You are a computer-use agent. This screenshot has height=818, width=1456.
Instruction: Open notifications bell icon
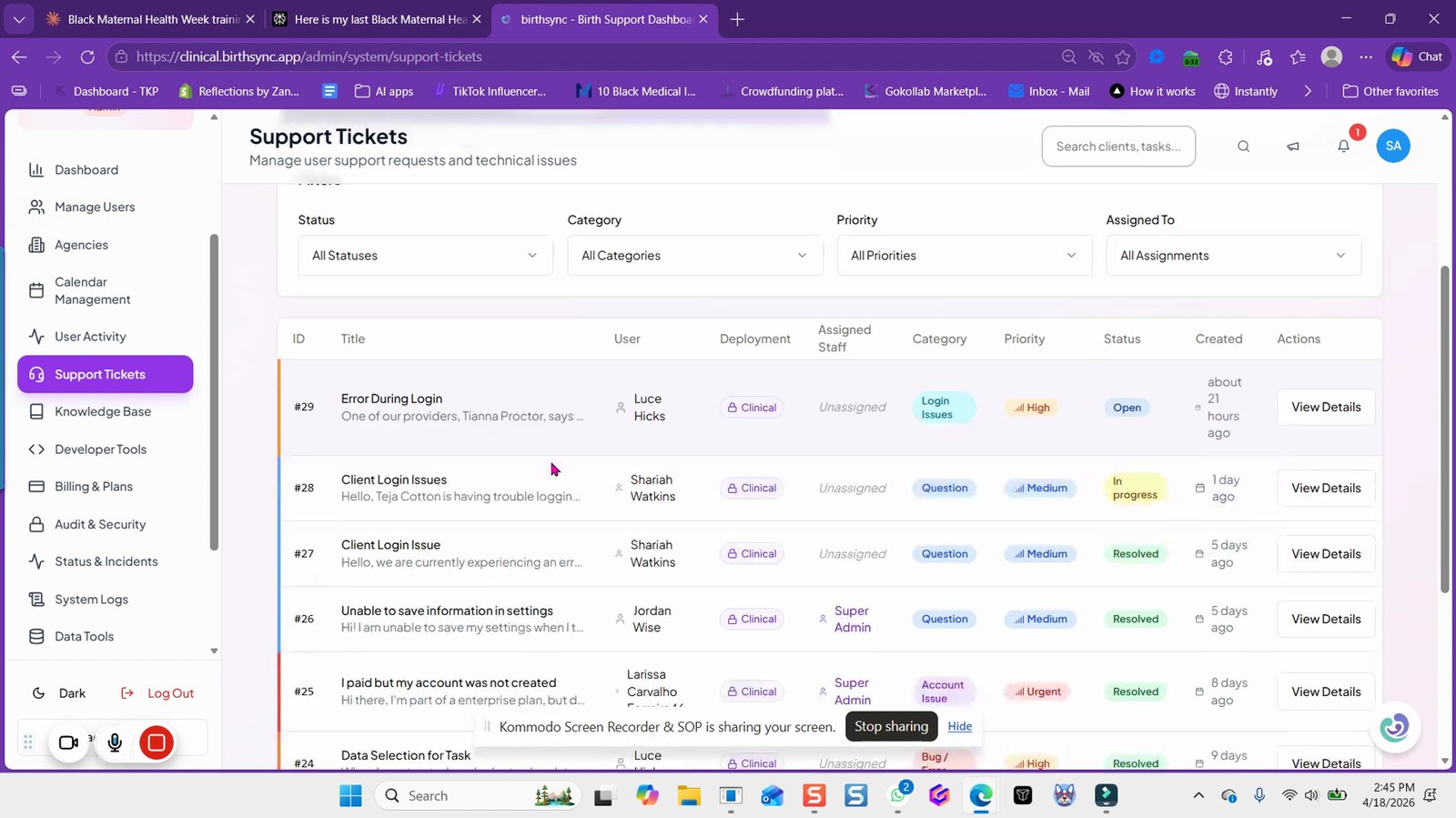point(1343,146)
